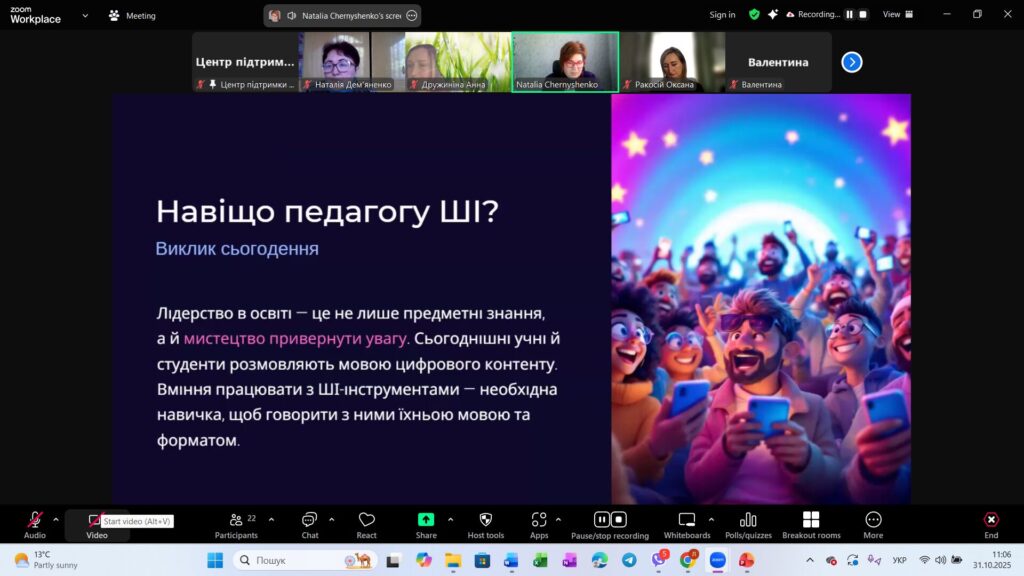Open the View layout menu
1024x576 pixels.
point(898,14)
